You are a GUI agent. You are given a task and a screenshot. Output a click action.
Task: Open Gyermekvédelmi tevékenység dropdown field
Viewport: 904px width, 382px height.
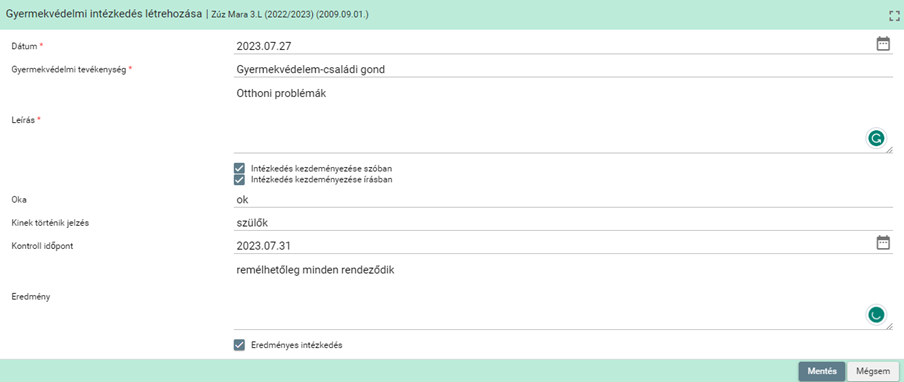click(x=563, y=70)
